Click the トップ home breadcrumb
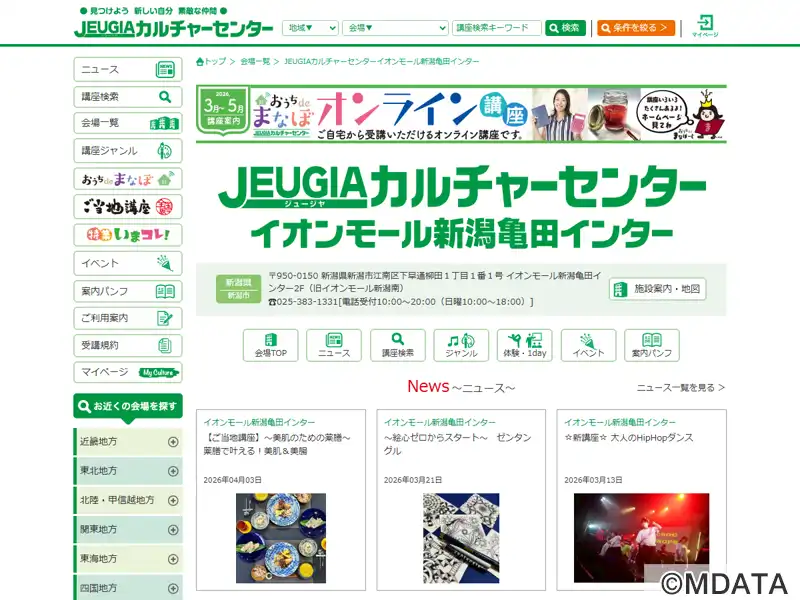This screenshot has width=800, height=600. coord(211,61)
